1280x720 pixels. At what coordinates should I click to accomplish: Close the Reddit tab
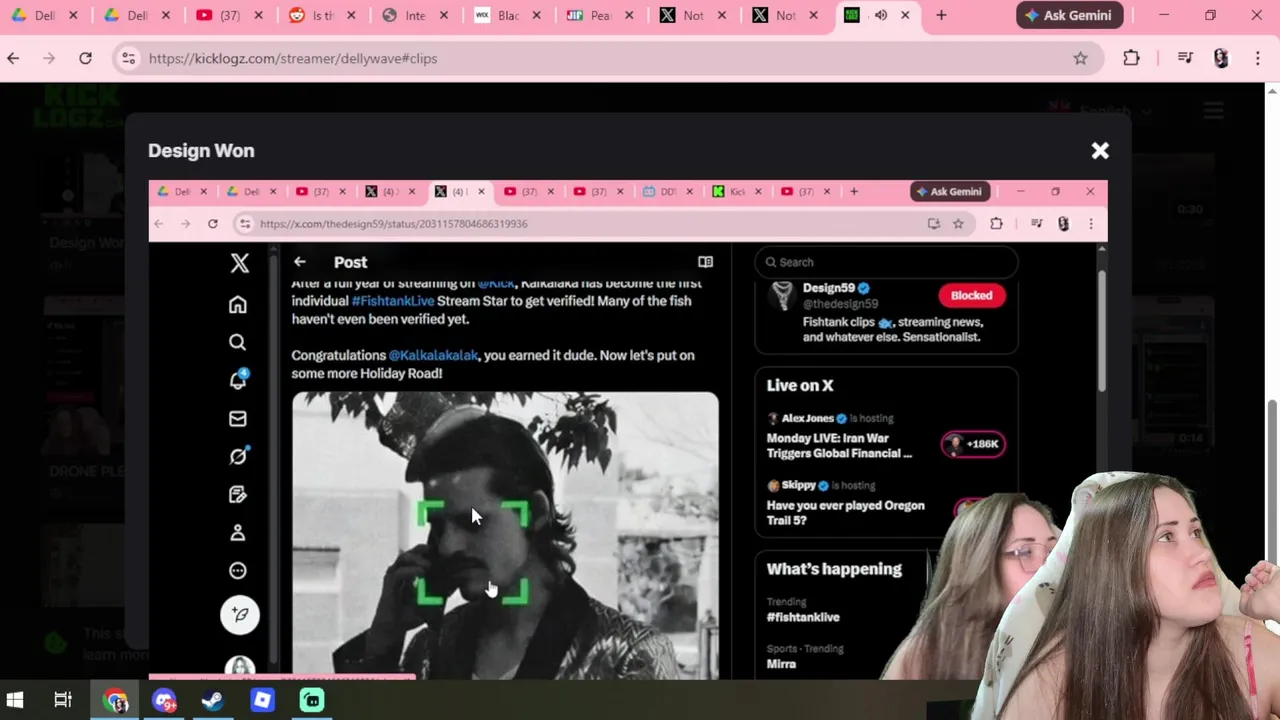[351, 15]
